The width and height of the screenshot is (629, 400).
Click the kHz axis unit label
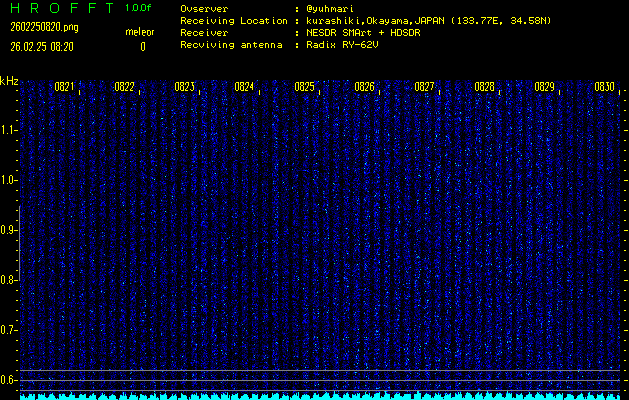point(9,80)
